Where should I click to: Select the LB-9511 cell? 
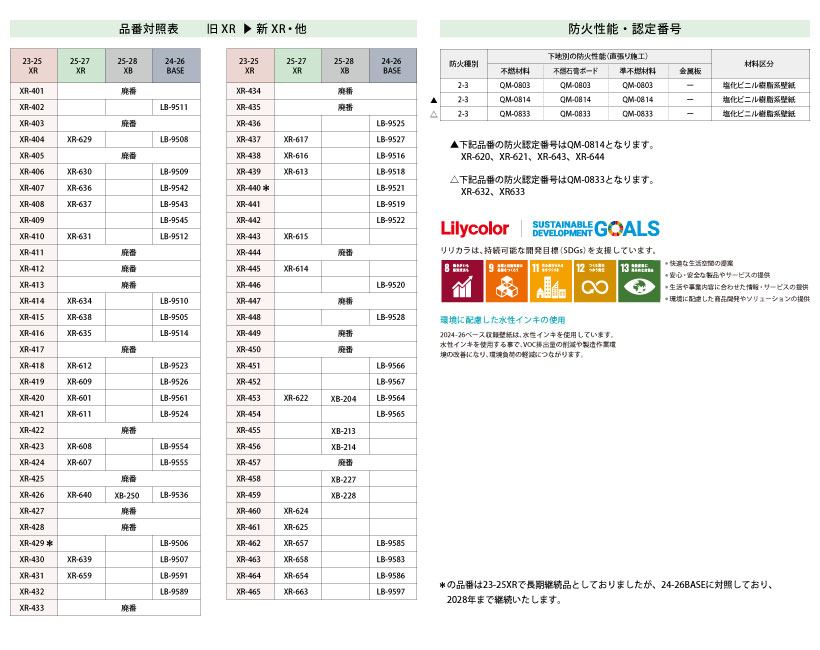(174, 107)
